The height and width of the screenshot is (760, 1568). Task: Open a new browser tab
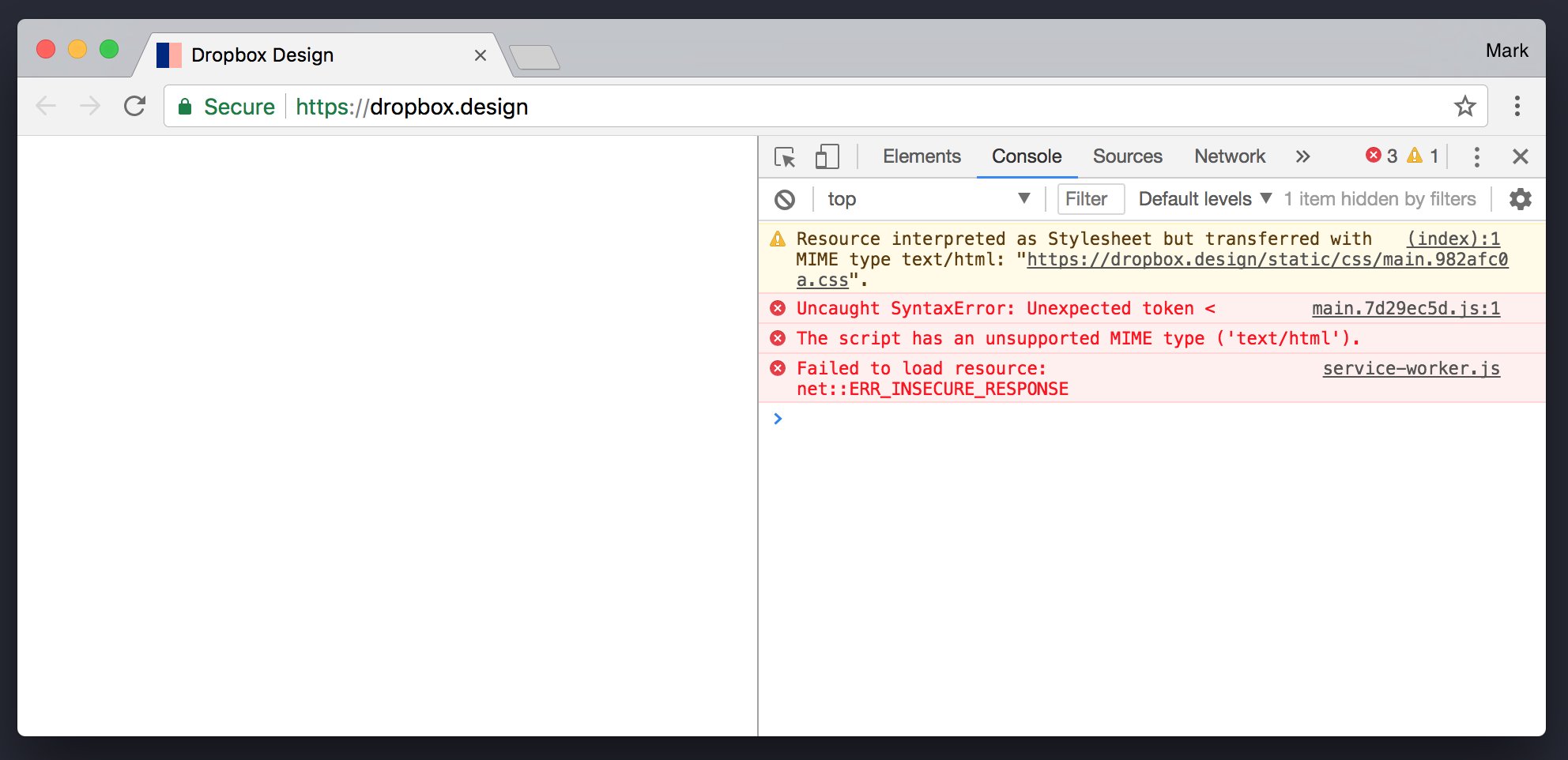[535, 57]
